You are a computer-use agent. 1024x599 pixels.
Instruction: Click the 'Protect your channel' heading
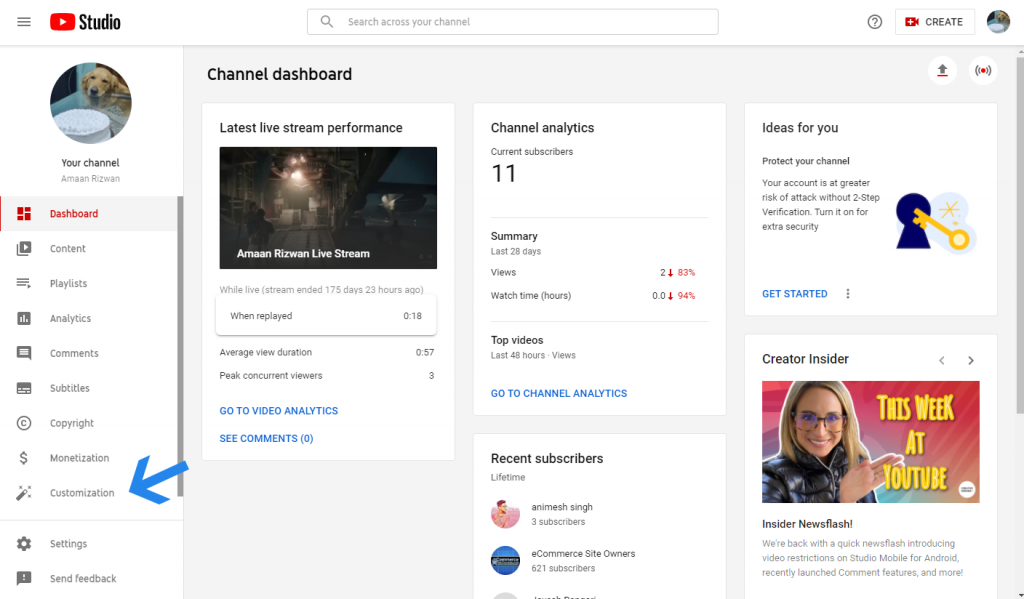(806, 161)
